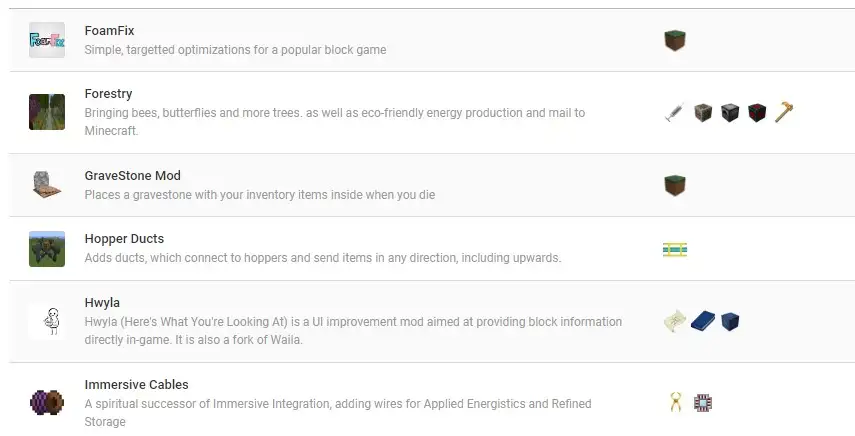The image size is (855, 436).
Task: Click the syringe icon in Forestry row
Action: 675,113
